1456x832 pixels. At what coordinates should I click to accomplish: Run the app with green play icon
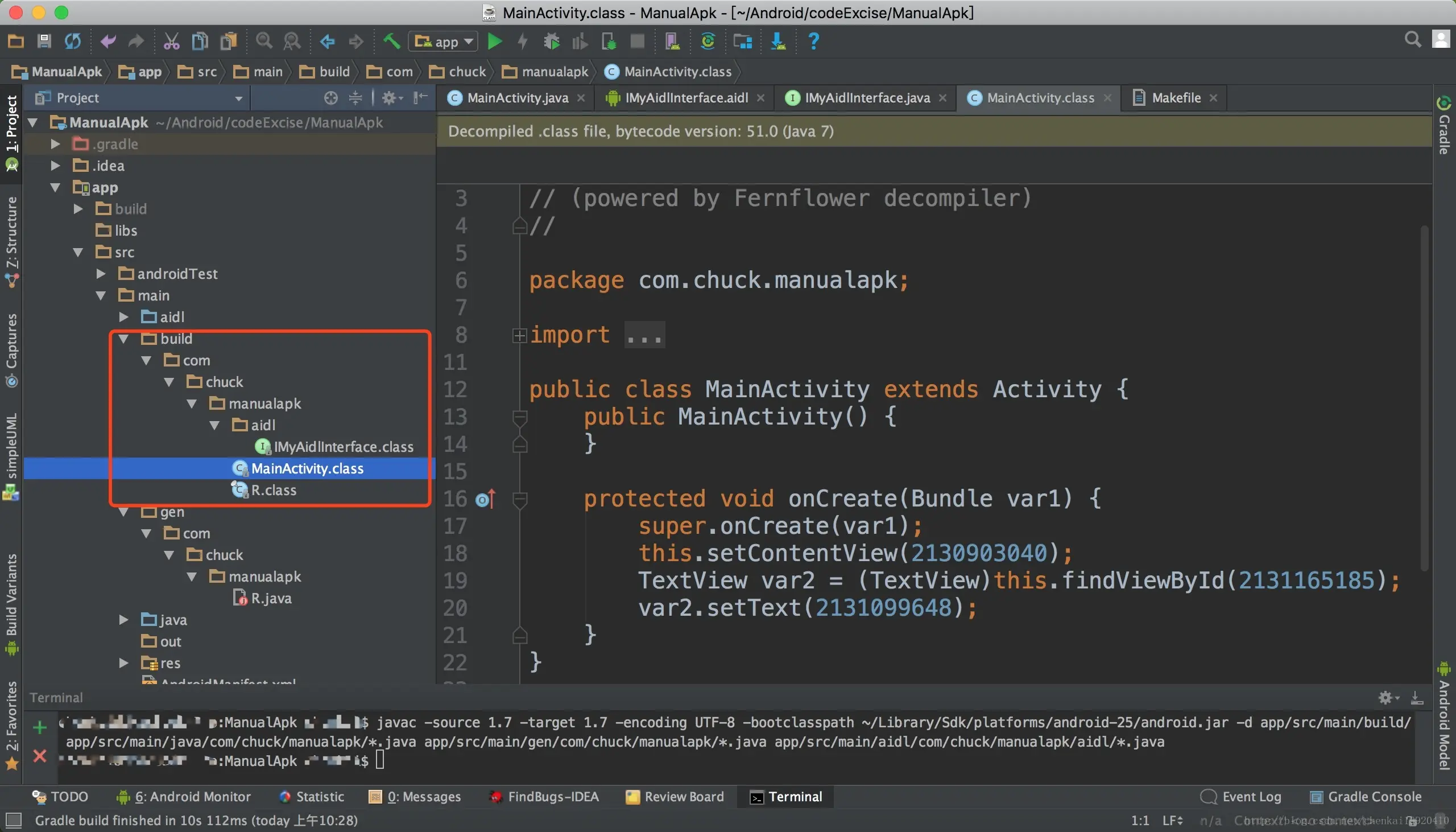coord(494,41)
